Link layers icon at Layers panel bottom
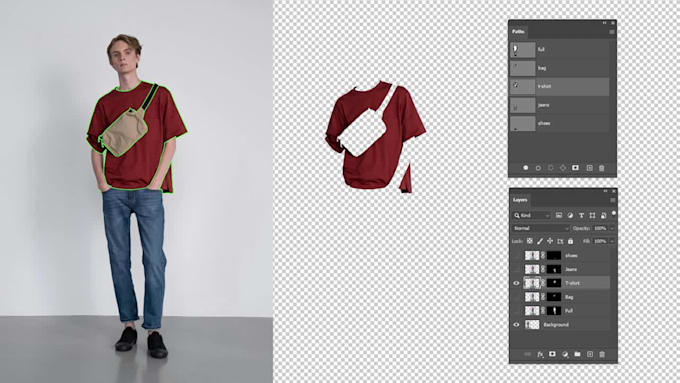 (x=527, y=354)
